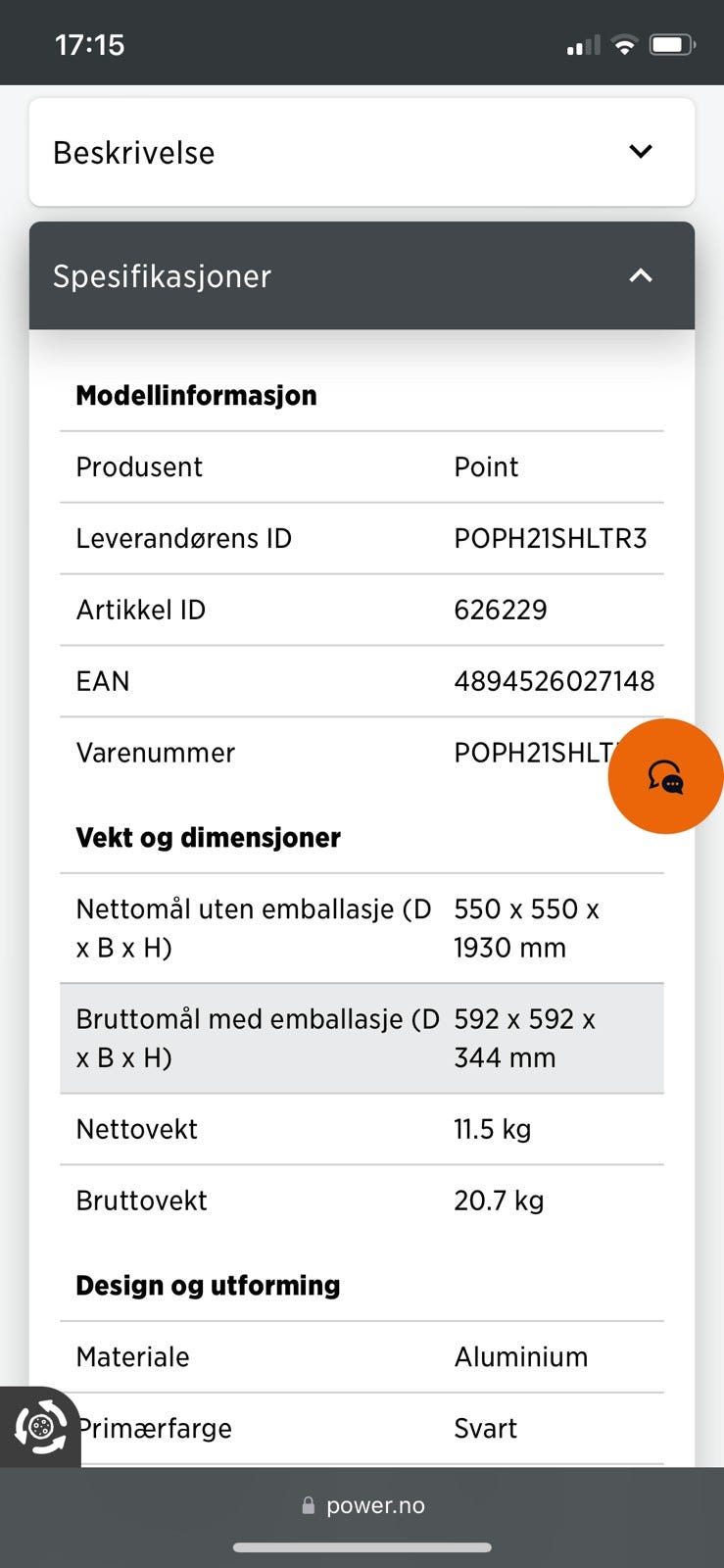The image size is (724, 1568).
Task: Tap the Nettomål uten emballasje row
Action: click(x=362, y=928)
